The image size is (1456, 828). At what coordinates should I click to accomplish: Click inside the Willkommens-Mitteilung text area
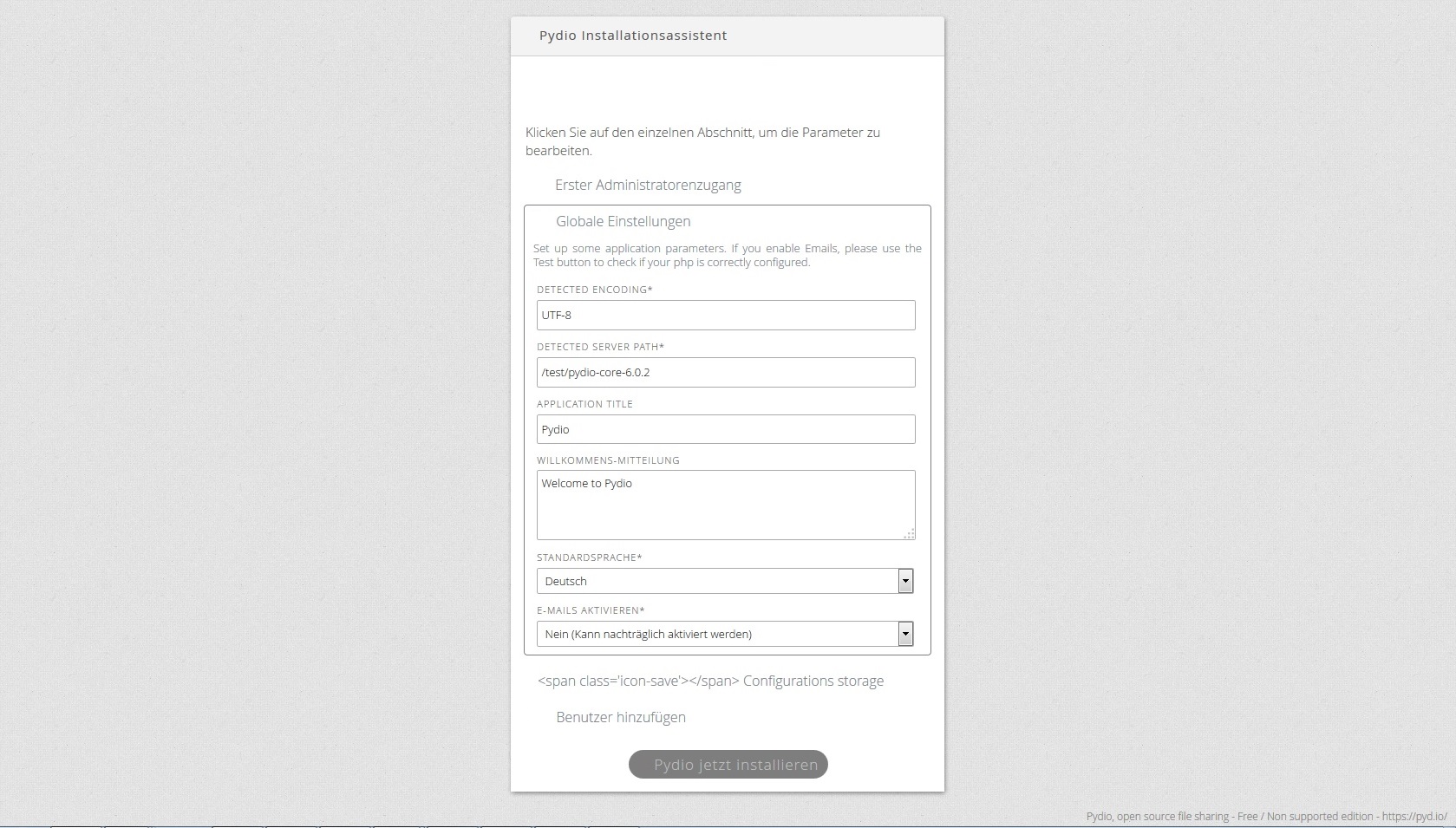coord(726,505)
